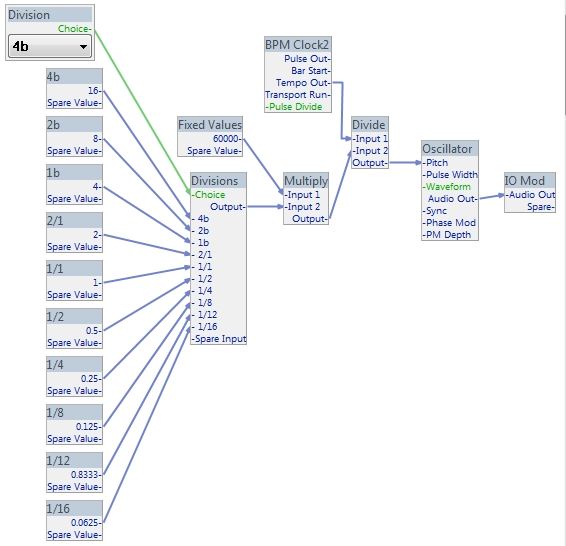Select the PM Depth input
Viewport: 566px width, 546px height.
pyautogui.click(x=447, y=235)
